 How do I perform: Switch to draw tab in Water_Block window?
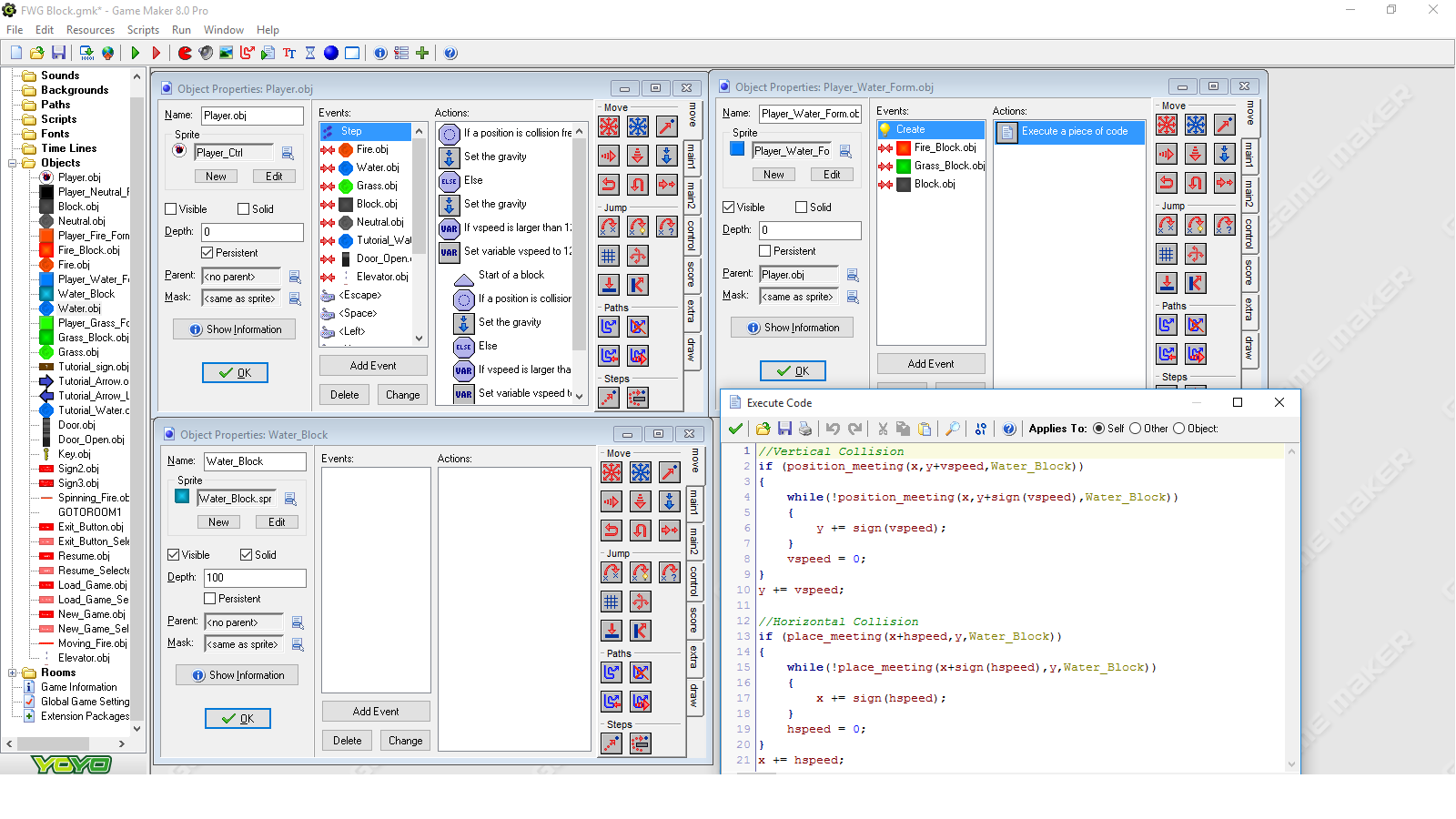click(694, 695)
